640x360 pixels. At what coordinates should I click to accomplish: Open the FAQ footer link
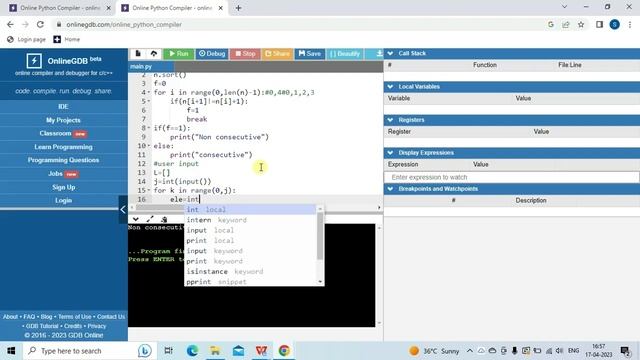[x=29, y=317]
